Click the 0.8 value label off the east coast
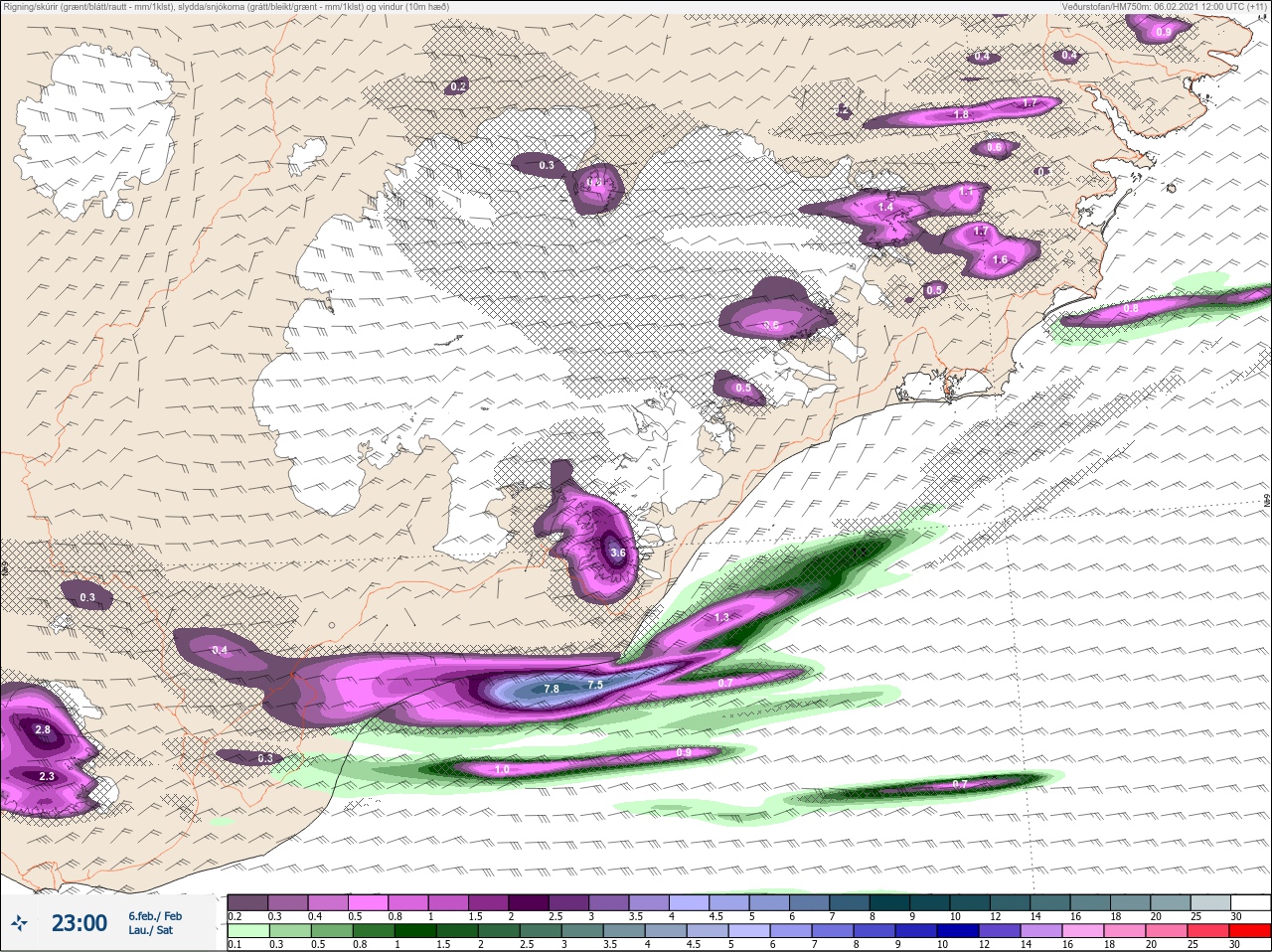This screenshot has height=952, width=1272. (x=1131, y=309)
